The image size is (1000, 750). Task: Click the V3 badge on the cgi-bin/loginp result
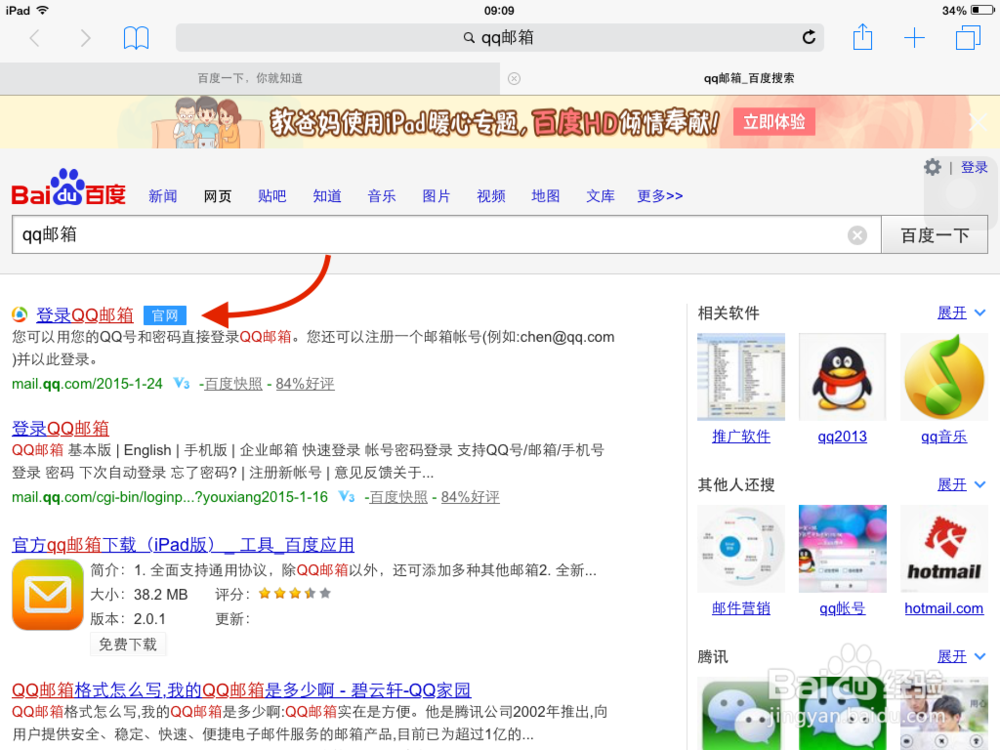coord(347,497)
